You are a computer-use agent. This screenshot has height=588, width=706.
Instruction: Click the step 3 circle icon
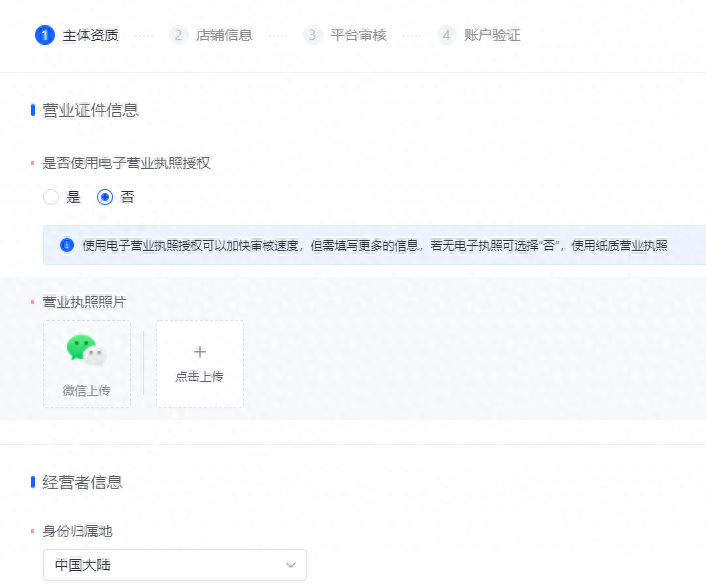click(x=312, y=35)
